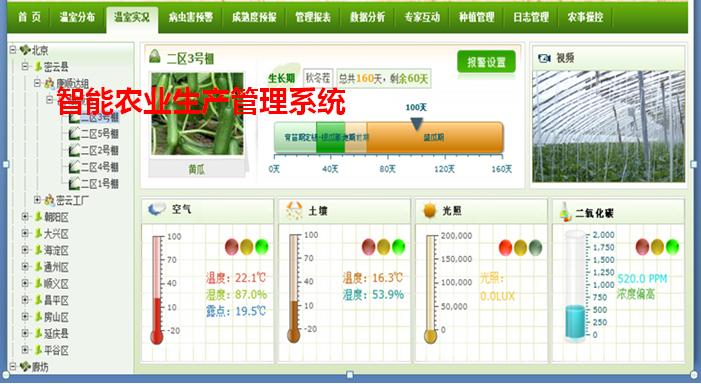Viewport: 701px width, 384px height.
Task: Click the 土壤 panel icon
Action: point(294,210)
